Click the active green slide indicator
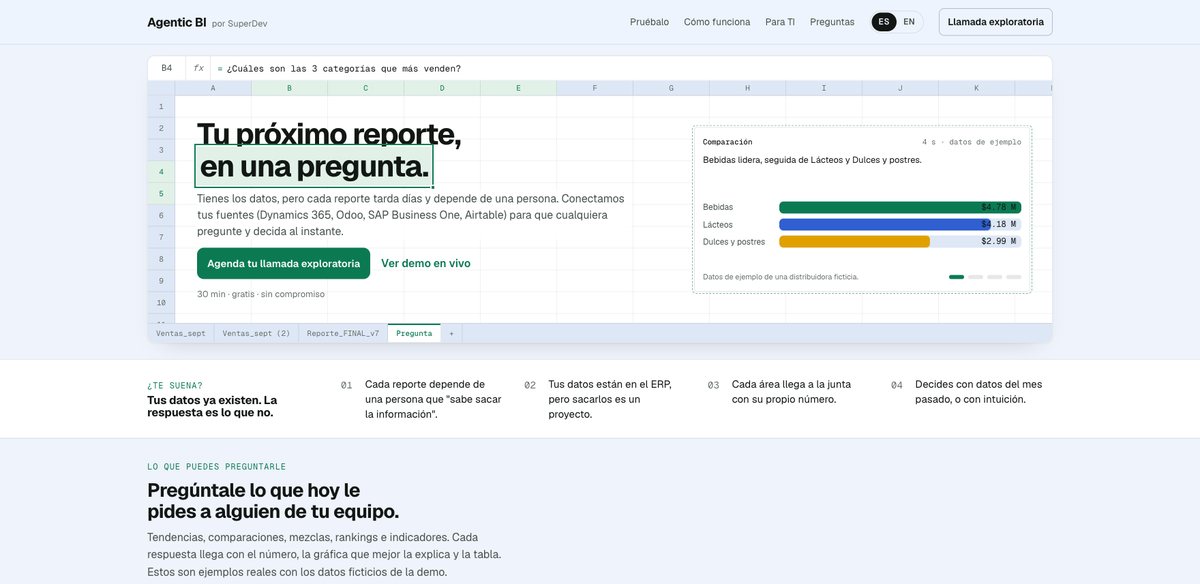Image resolution: width=1200 pixels, height=584 pixels. (957, 277)
